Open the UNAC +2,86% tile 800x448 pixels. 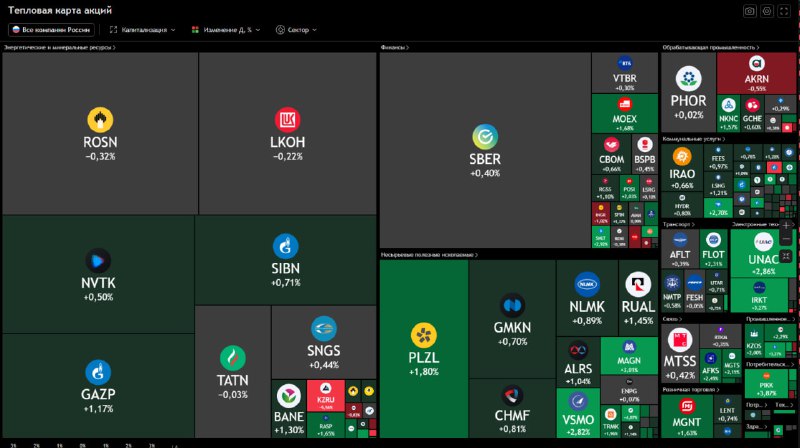pyautogui.click(x=763, y=254)
